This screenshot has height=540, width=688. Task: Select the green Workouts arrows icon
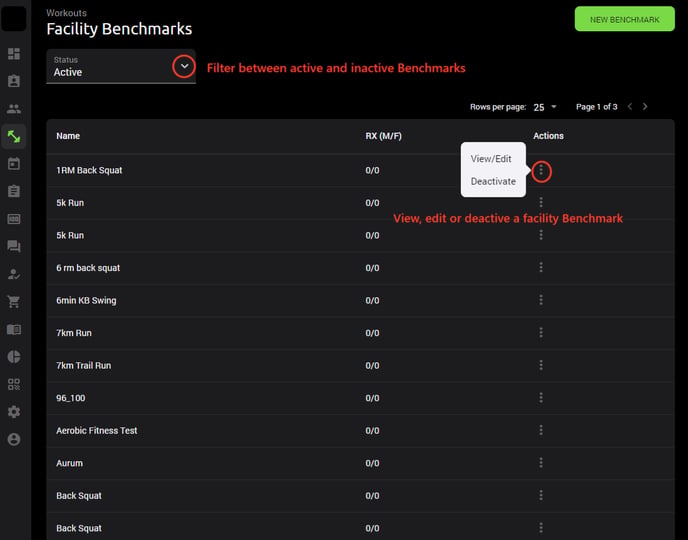coord(14,136)
